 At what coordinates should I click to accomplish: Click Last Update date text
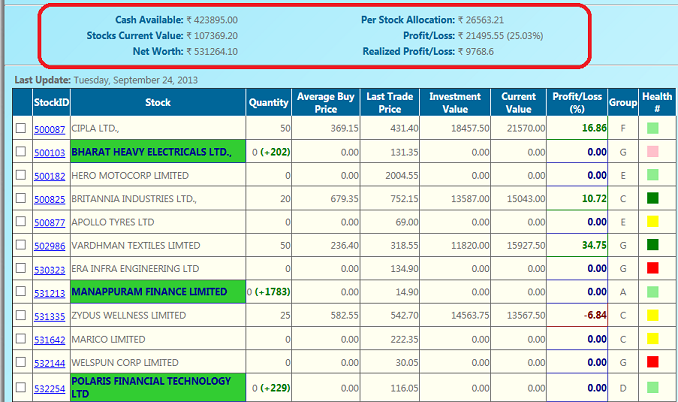tap(136, 80)
